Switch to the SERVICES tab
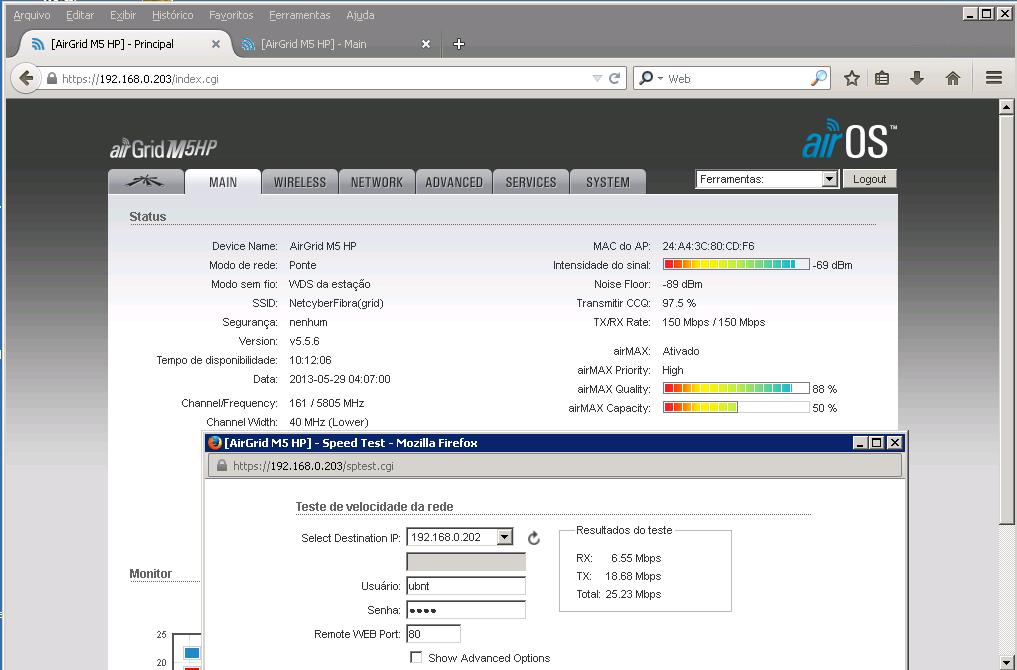Viewport: 1017px width, 670px height. 531,182
